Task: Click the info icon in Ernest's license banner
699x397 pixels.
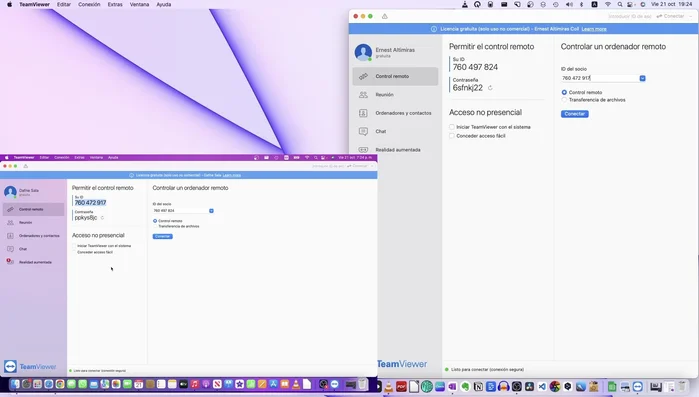Action: pyautogui.click(x=434, y=29)
